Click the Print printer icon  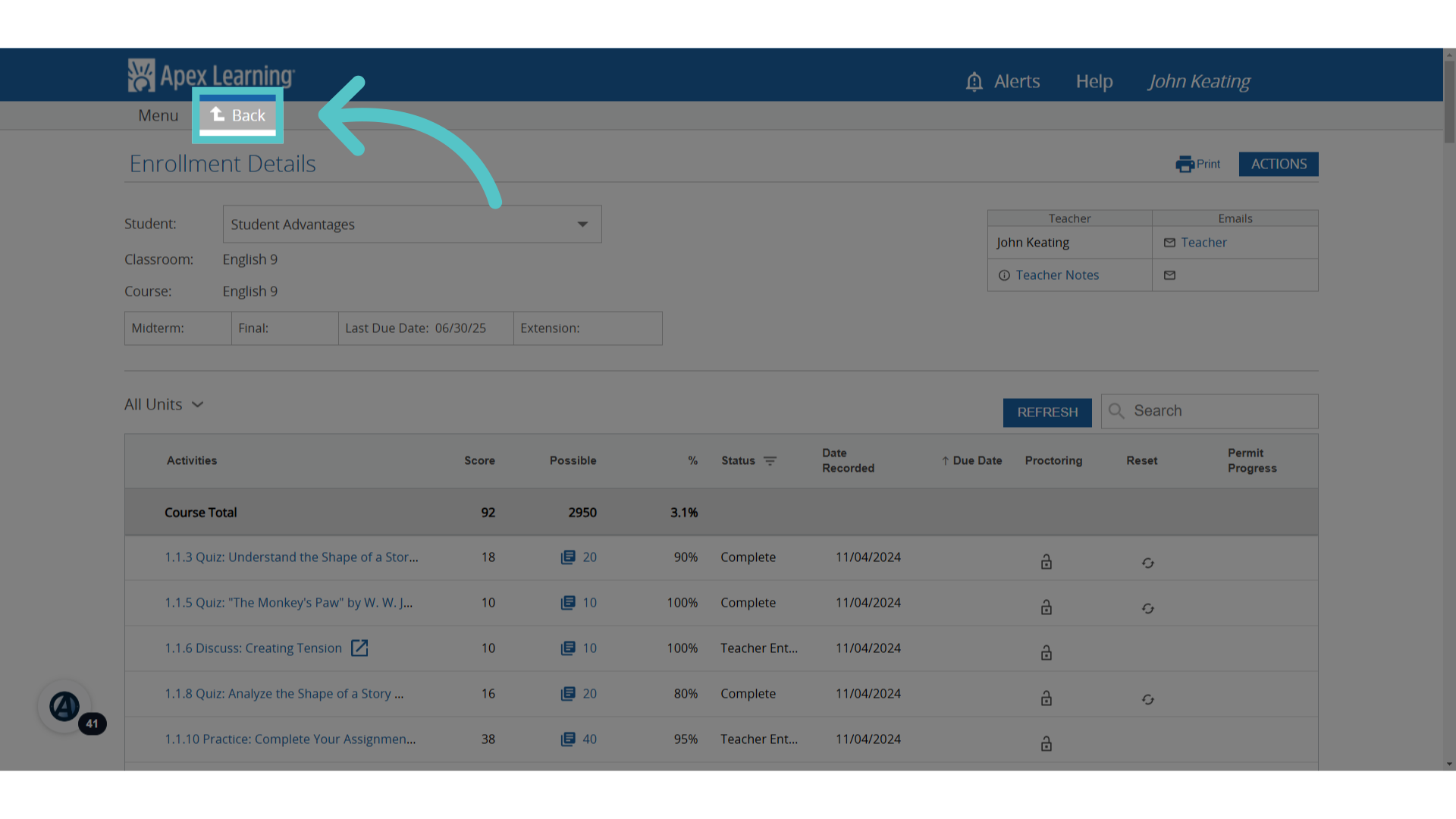1185,165
